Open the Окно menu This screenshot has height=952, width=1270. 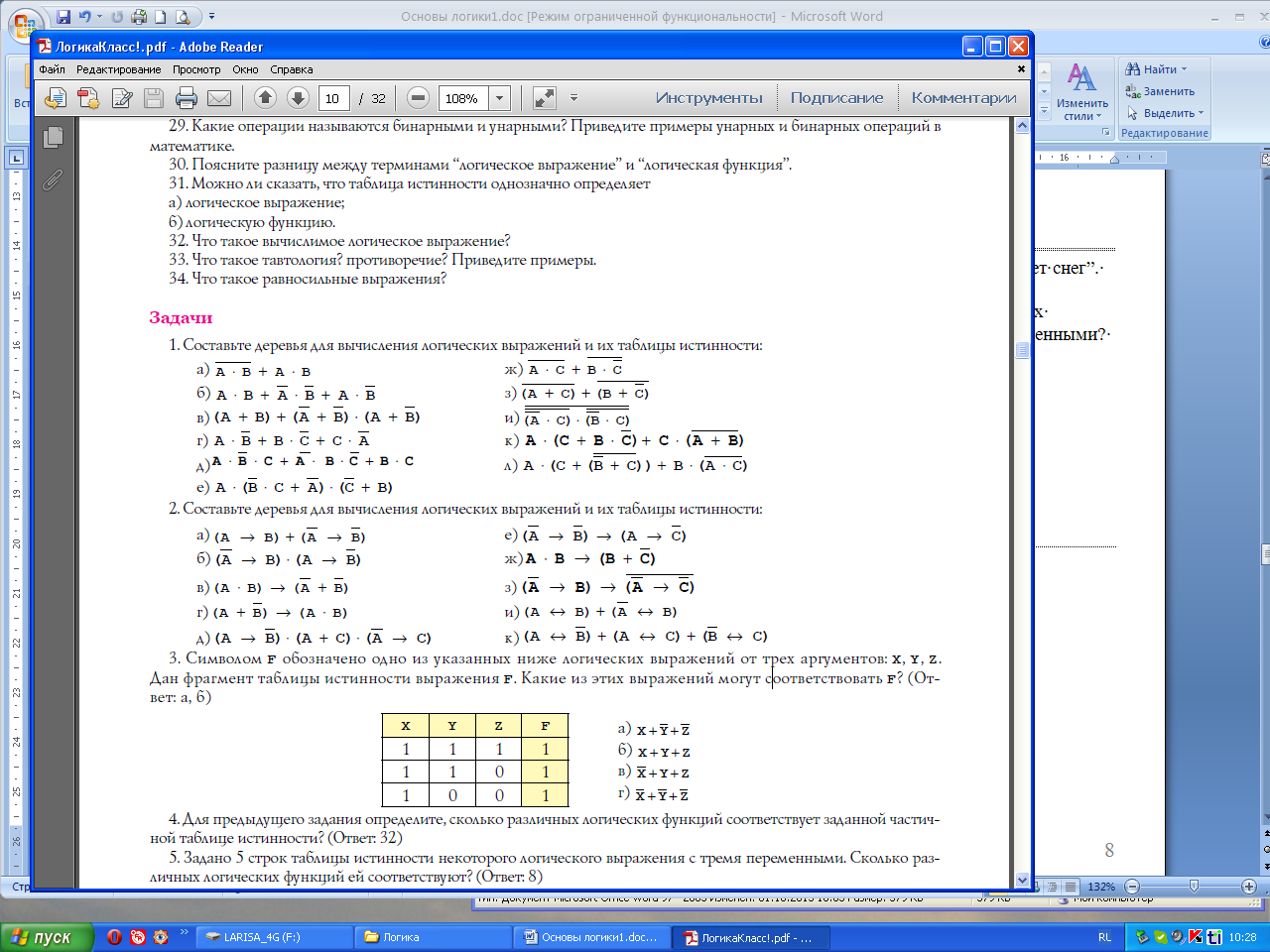[x=245, y=69]
